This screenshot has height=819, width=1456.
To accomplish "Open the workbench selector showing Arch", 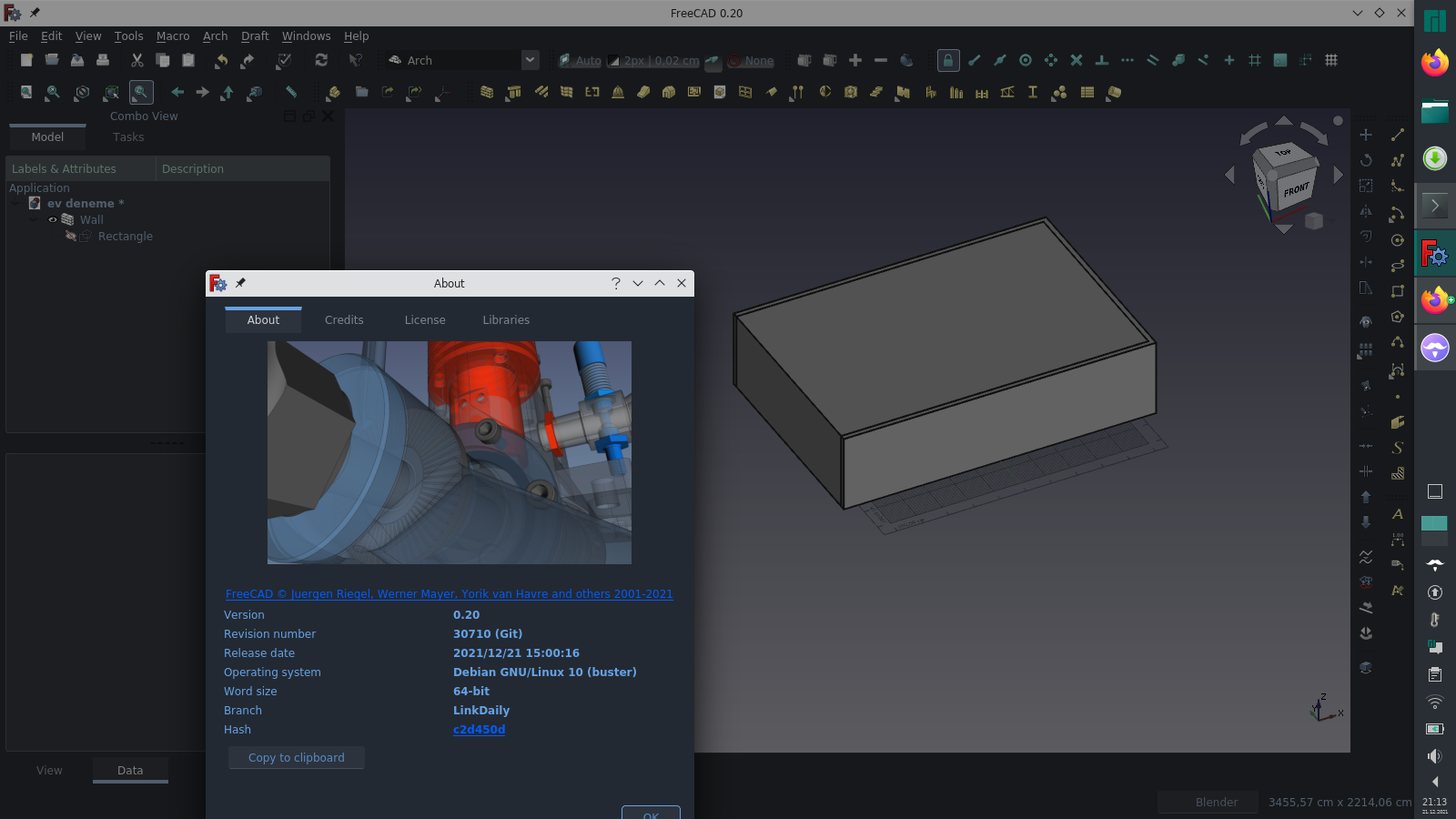I will (x=460, y=59).
